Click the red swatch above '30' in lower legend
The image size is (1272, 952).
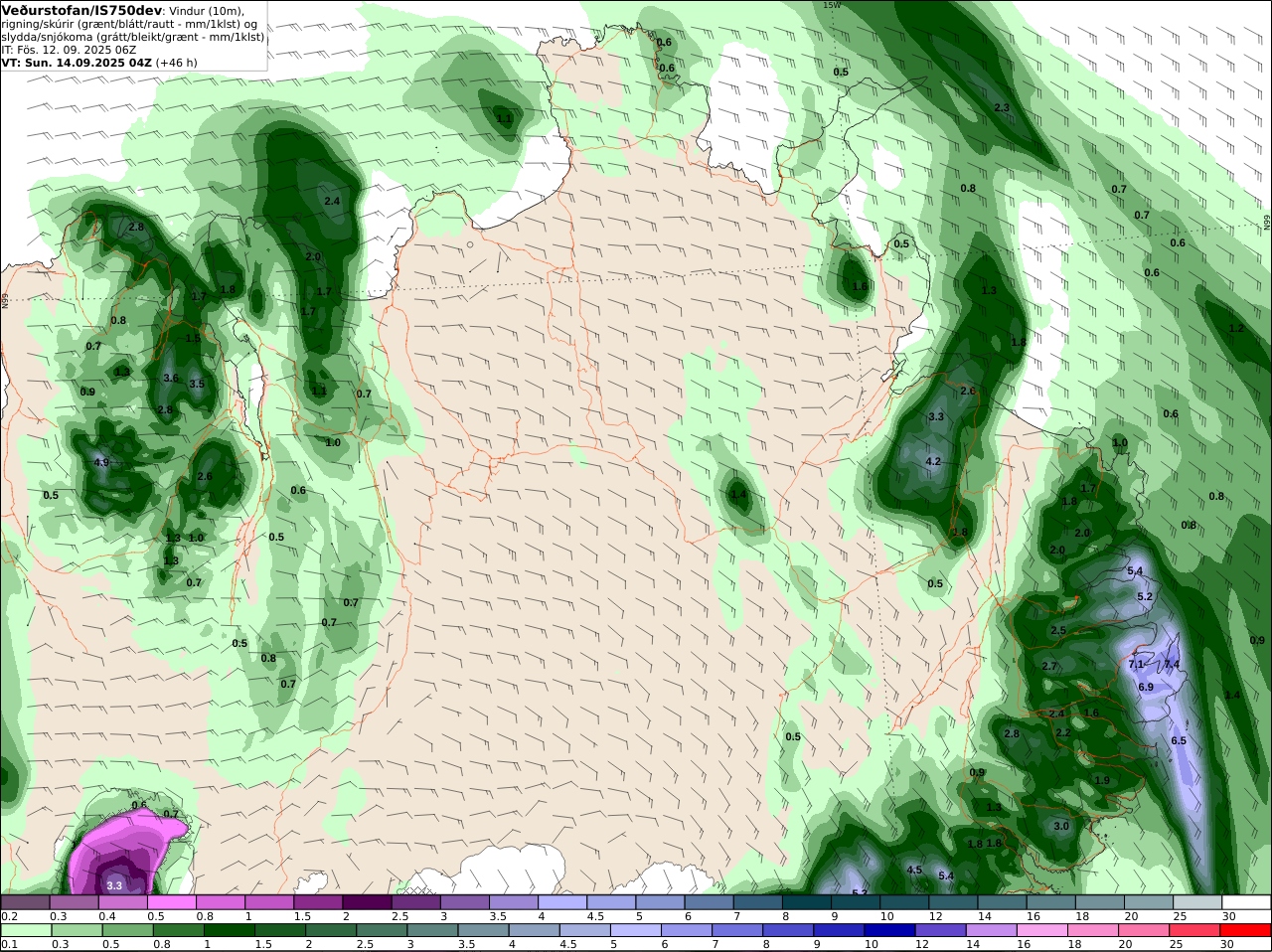(1246, 930)
